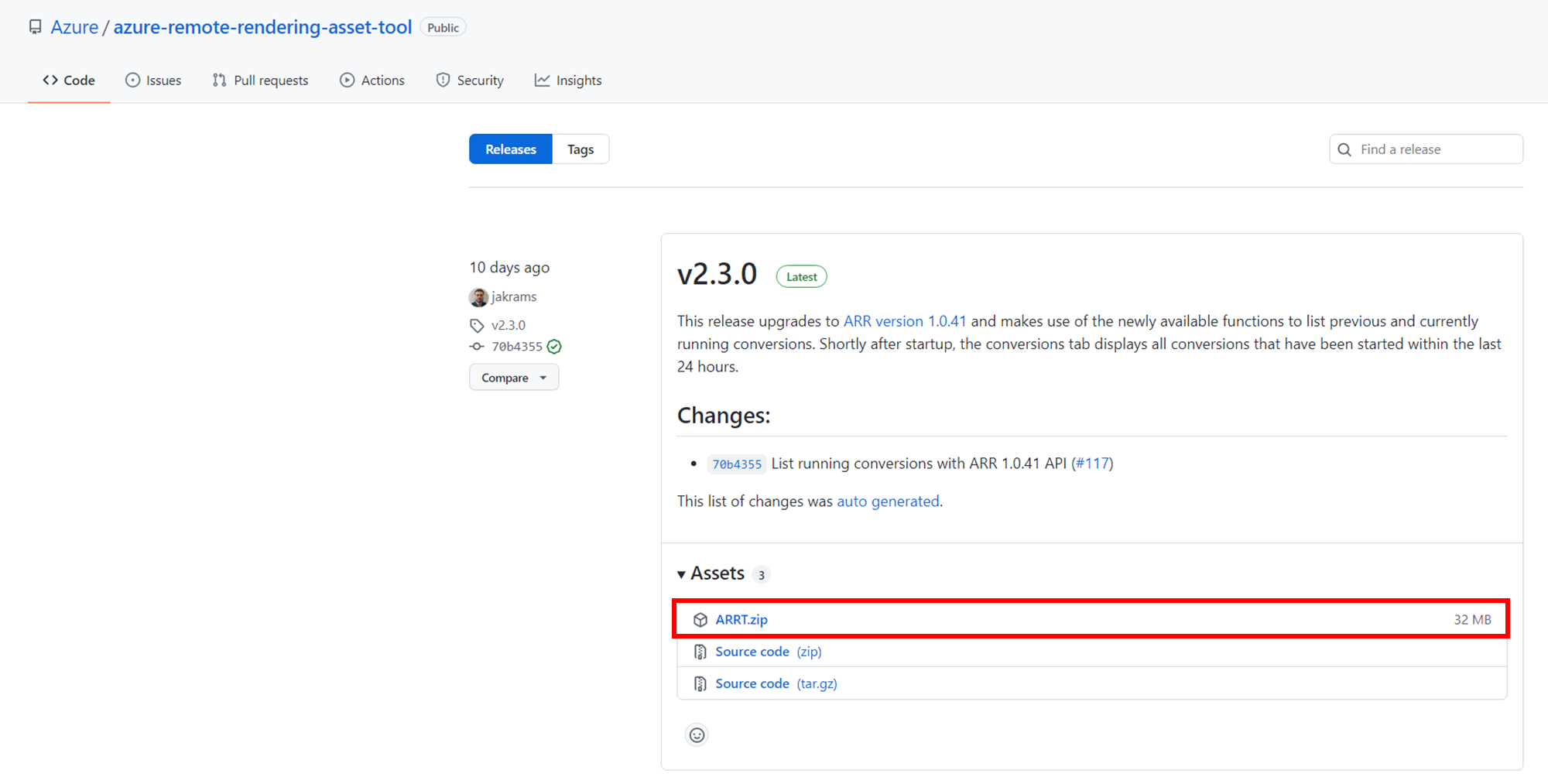Open pull request #117 link
The width and height of the screenshot is (1548, 784).
pos(1091,464)
